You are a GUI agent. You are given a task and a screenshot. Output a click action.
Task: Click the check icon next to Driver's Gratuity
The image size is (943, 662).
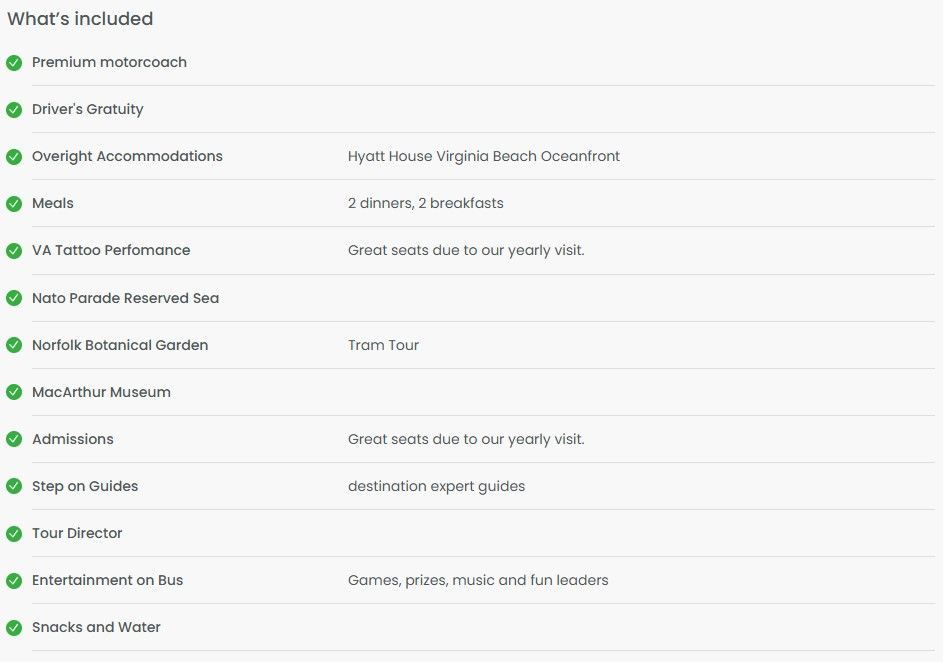point(14,109)
